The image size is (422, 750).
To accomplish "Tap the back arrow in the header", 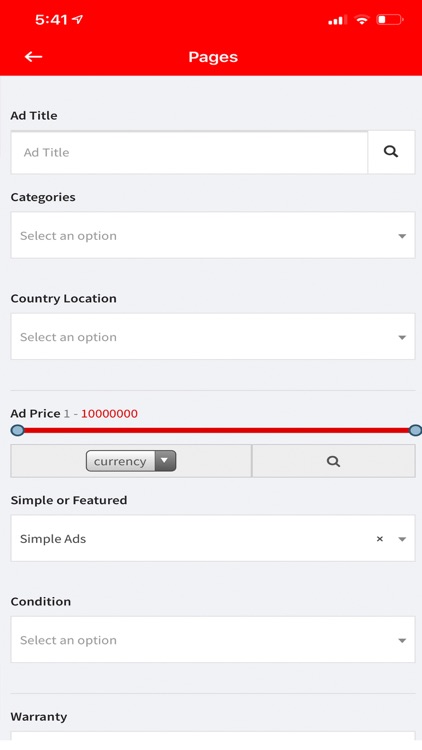I will (x=33, y=56).
